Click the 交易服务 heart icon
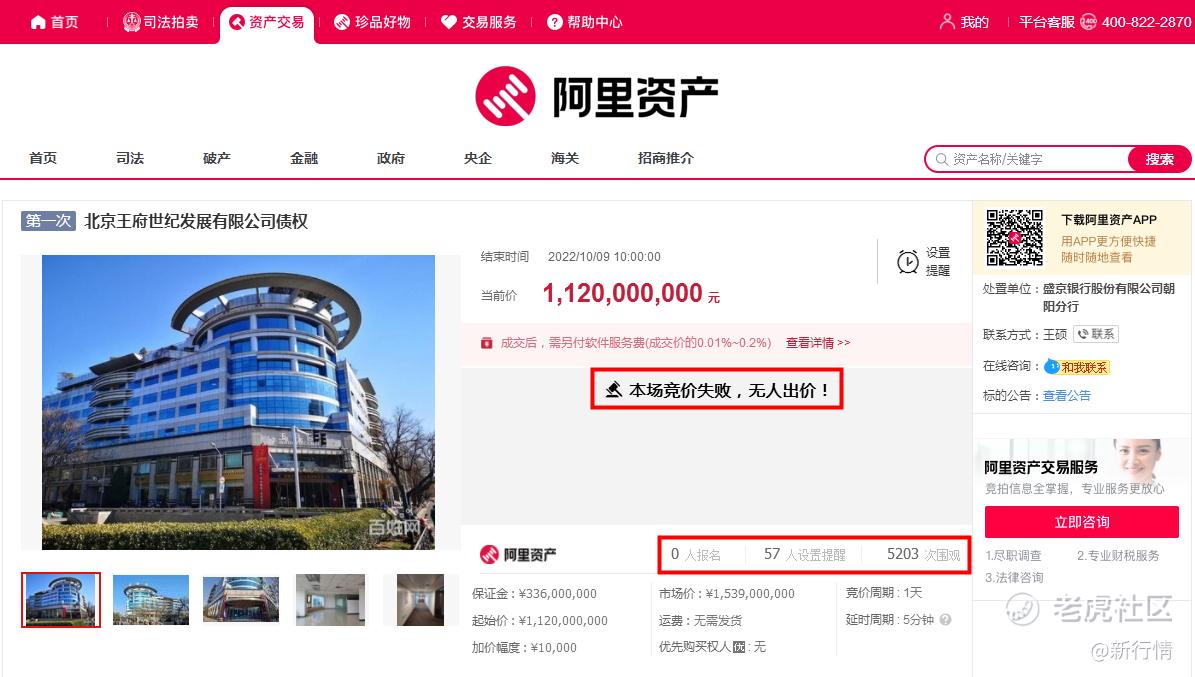The height and width of the screenshot is (677, 1195). tap(449, 22)
